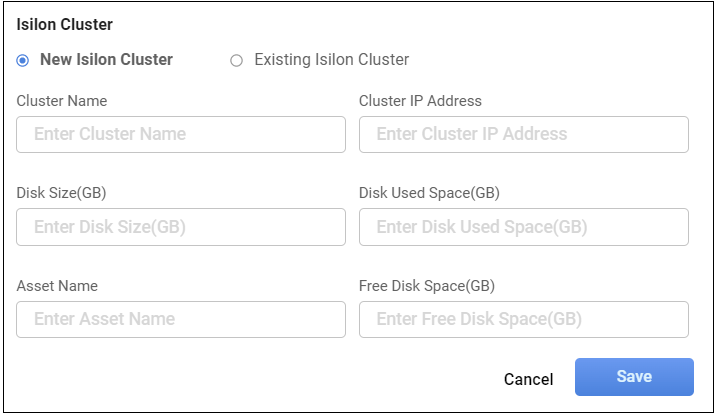714x413 pixels.
Task: Click the Free Disk Space(GB) input box
Action: click(523, 320)
